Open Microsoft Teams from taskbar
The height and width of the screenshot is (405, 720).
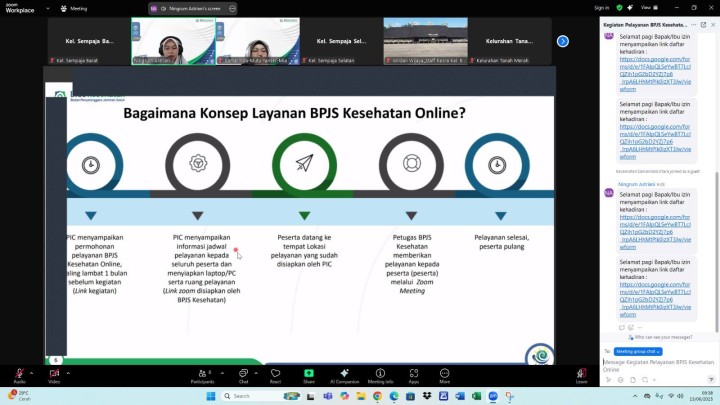(328, 396)
